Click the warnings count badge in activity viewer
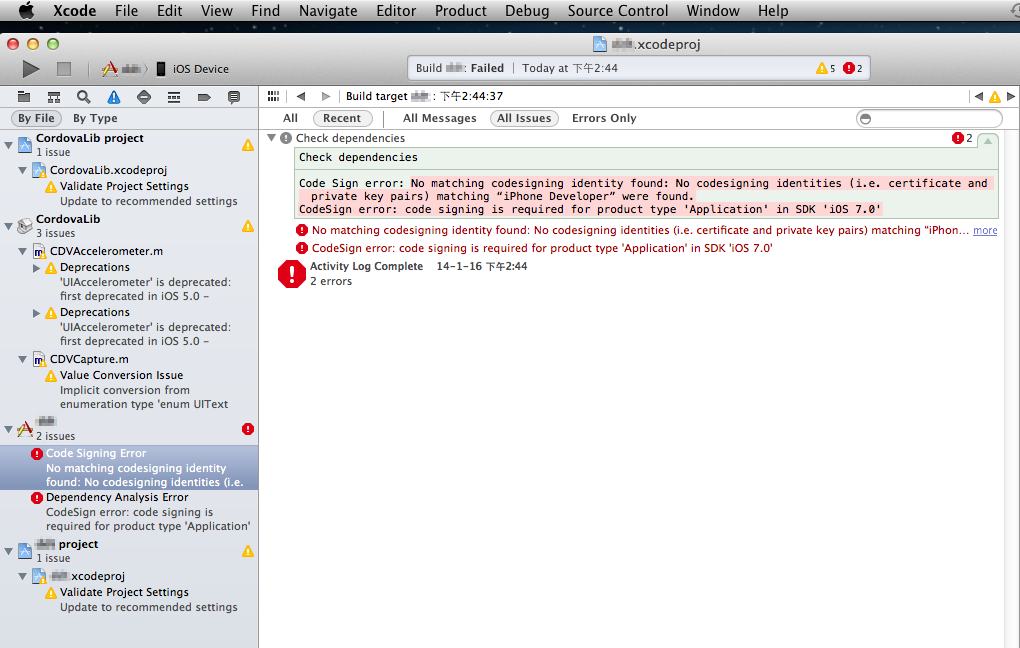 pos(825,68)
